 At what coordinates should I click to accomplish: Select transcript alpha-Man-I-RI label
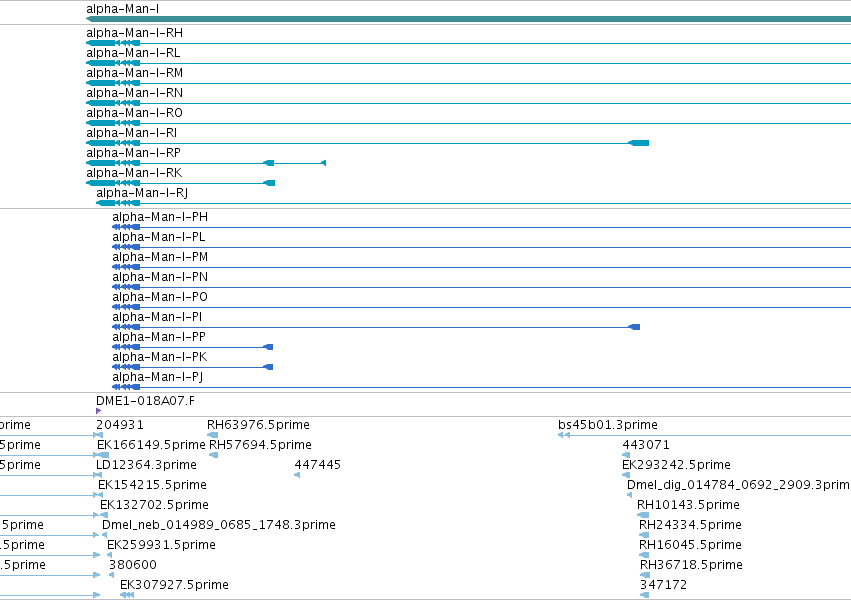132,133
